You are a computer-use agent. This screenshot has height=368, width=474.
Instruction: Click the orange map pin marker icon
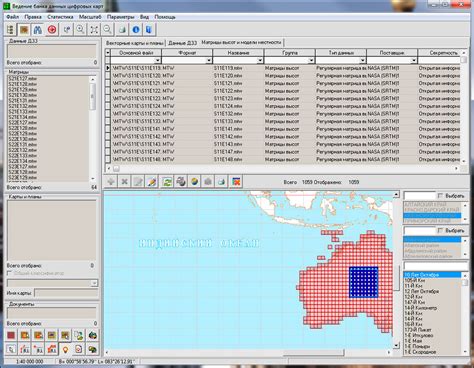pos(65,349)
